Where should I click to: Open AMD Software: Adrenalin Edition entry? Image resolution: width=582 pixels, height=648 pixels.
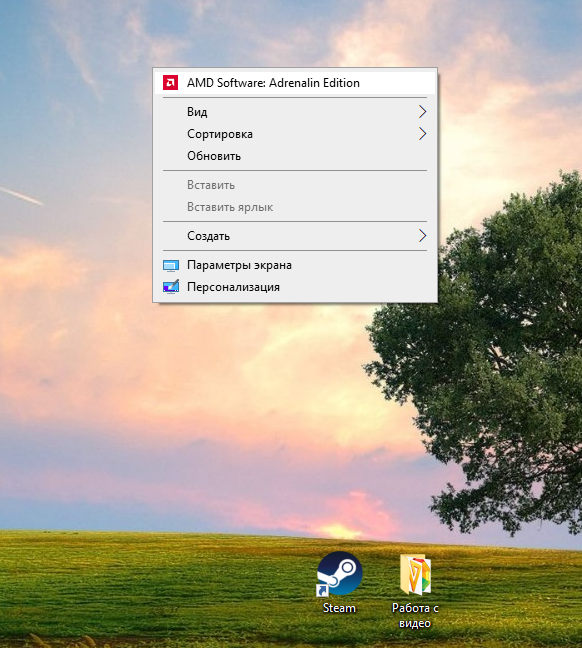(295, 83)
